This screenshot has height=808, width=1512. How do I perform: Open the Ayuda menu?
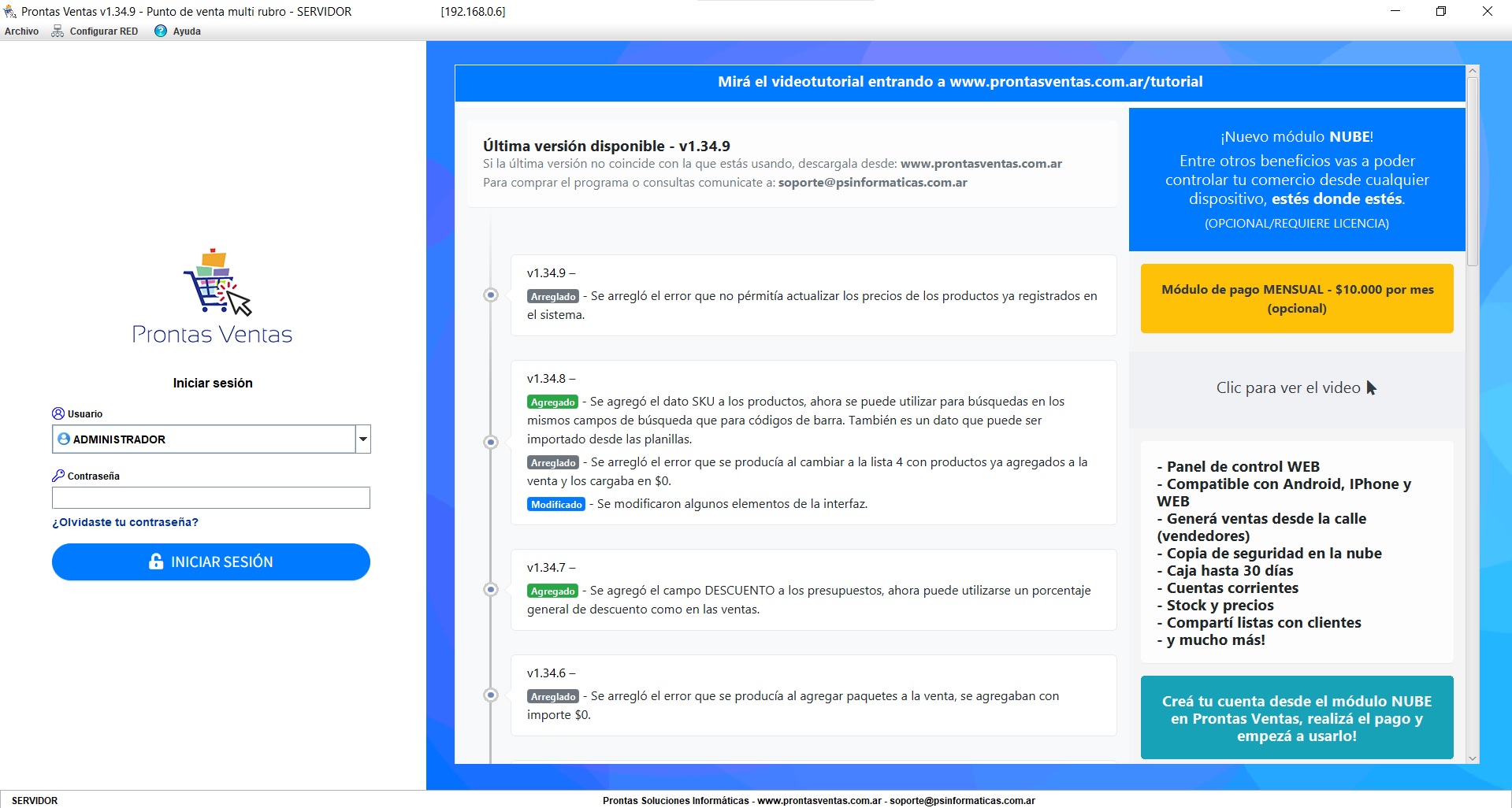[x=178, y=32]
